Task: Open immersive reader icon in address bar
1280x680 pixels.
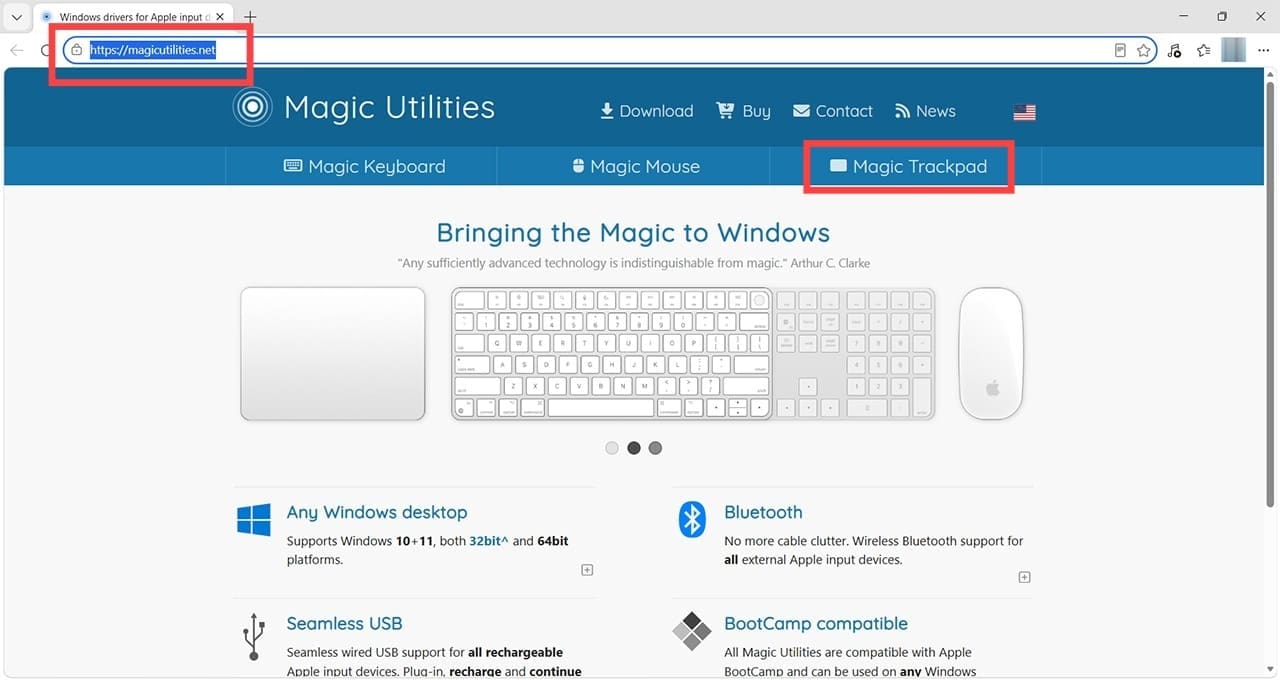Action: point(1120,50)
